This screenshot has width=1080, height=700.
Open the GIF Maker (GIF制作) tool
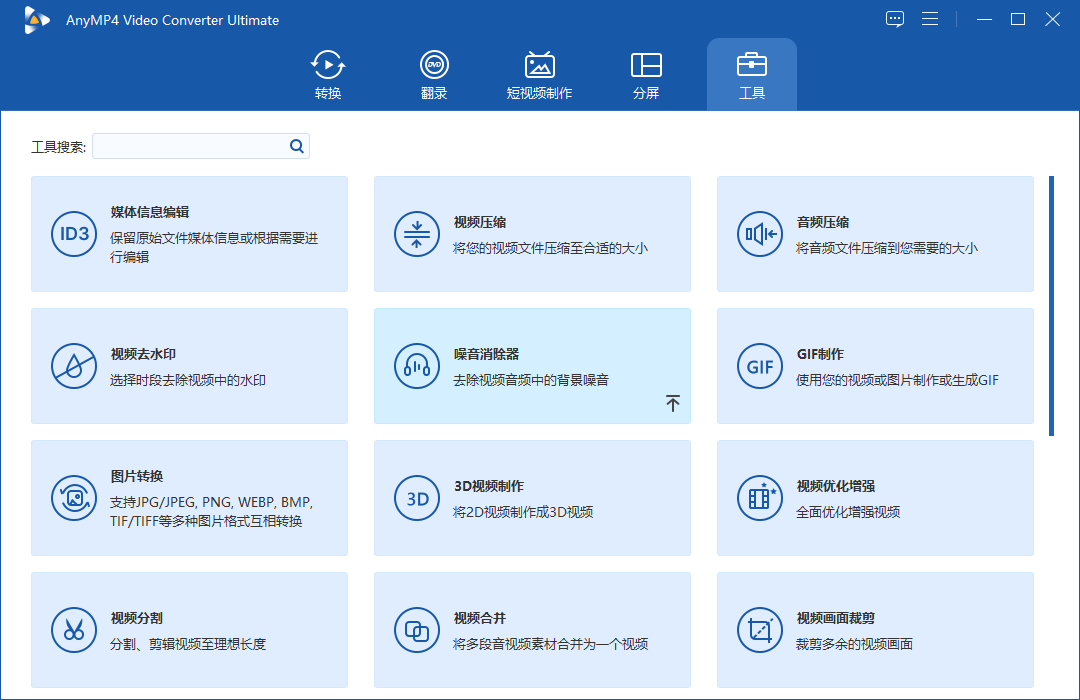click(875, 366)
